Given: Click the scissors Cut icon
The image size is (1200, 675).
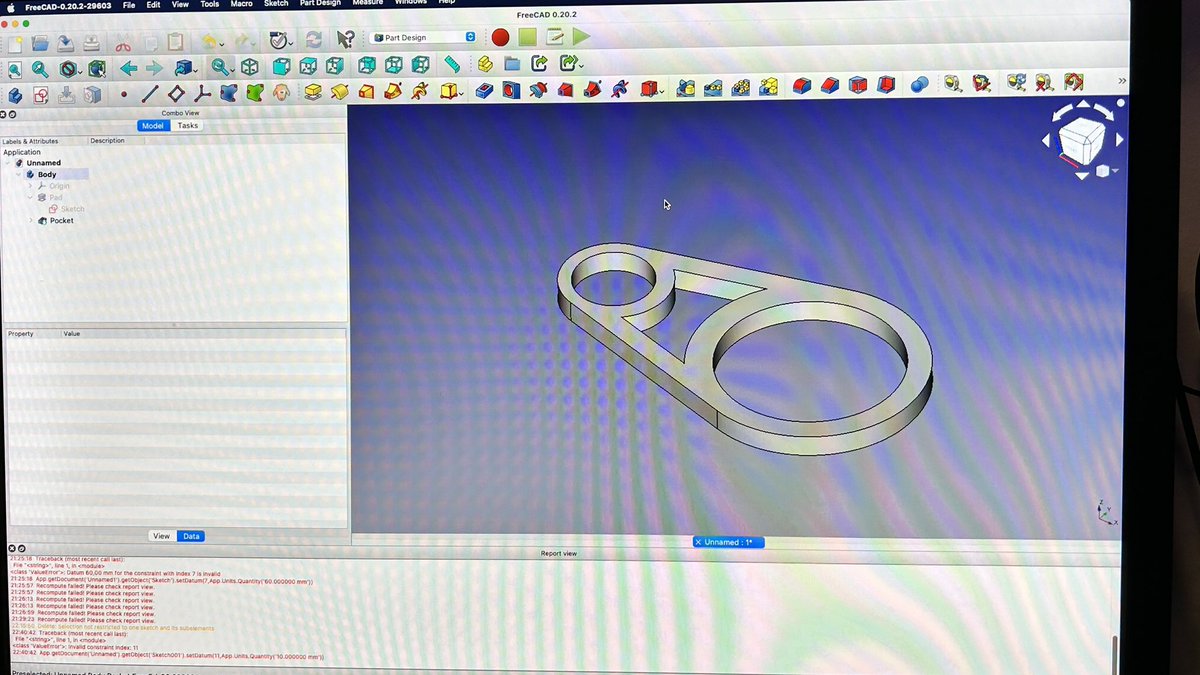Looking at the screenshot, I should 122,43.
